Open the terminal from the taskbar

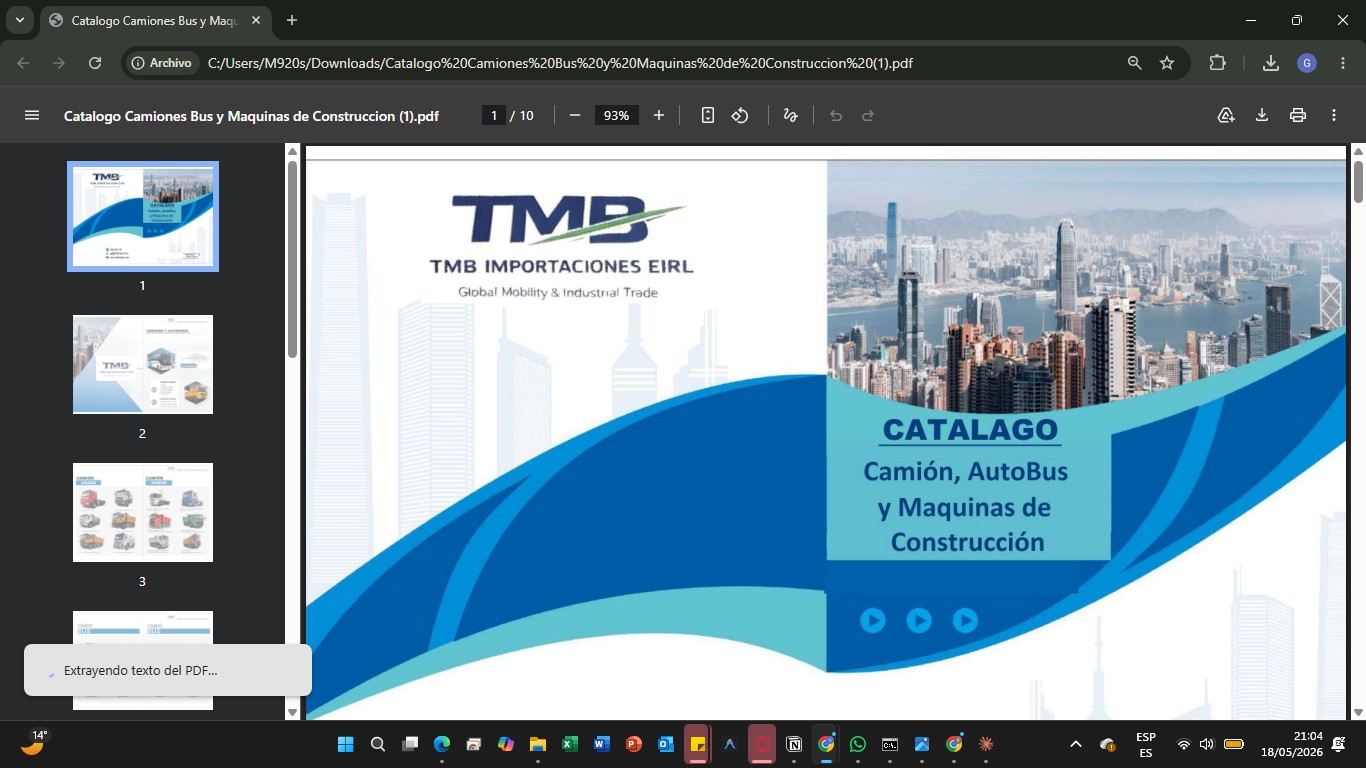pos(890,744)
